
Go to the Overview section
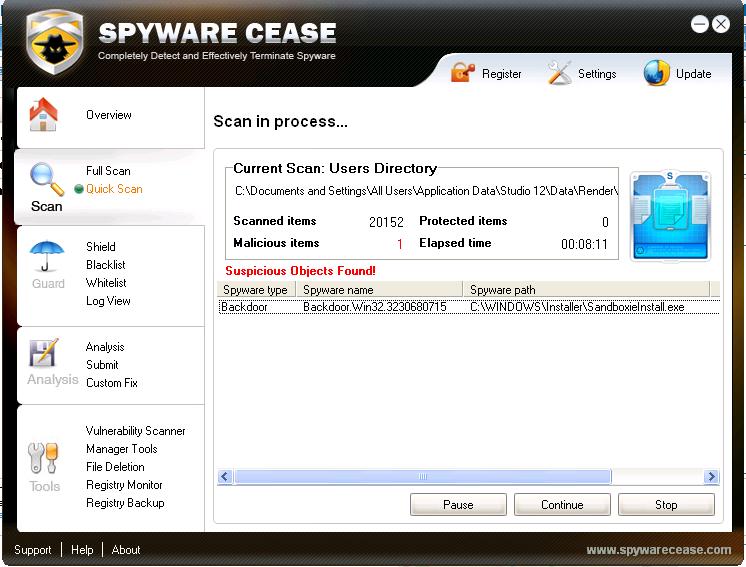(x=108, y=115)
